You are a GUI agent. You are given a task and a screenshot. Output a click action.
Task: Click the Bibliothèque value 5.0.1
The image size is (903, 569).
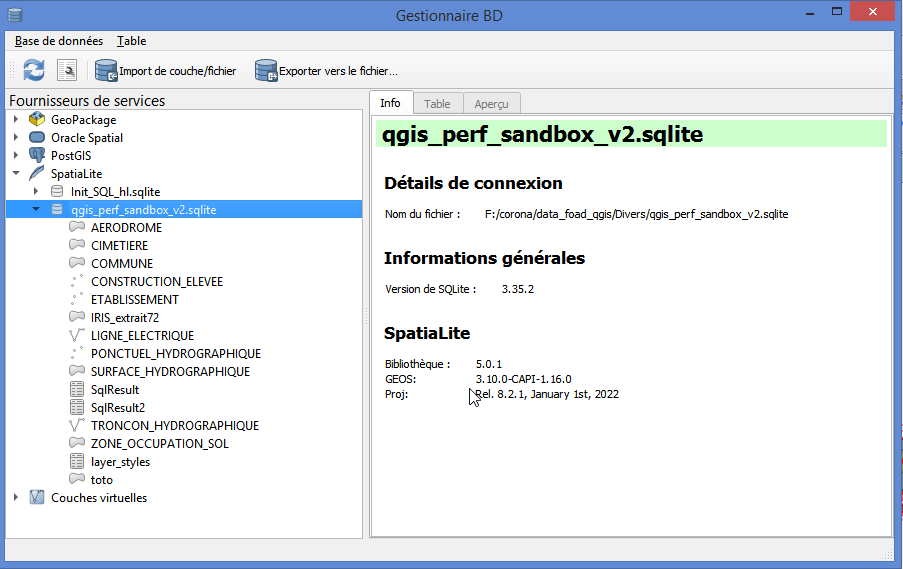tap(488, 364)
